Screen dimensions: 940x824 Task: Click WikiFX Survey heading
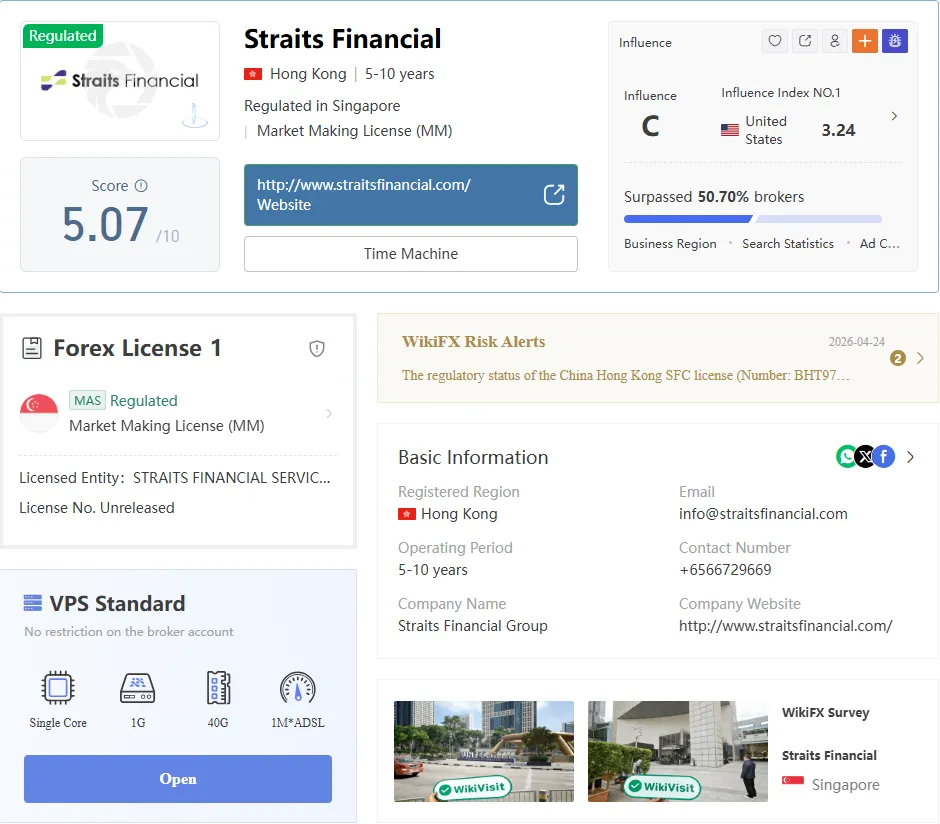[825, 713]
